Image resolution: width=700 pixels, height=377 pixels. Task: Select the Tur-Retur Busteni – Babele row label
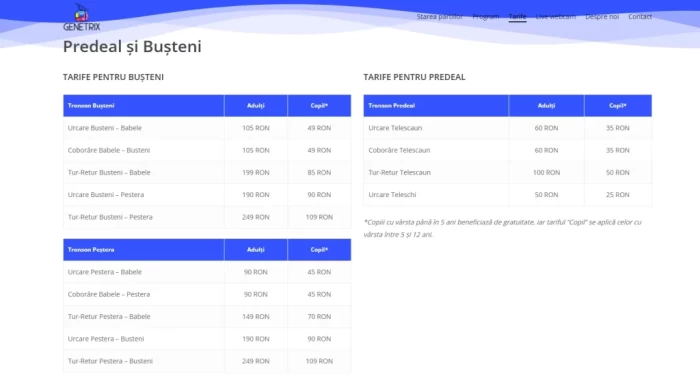point(109,172)
